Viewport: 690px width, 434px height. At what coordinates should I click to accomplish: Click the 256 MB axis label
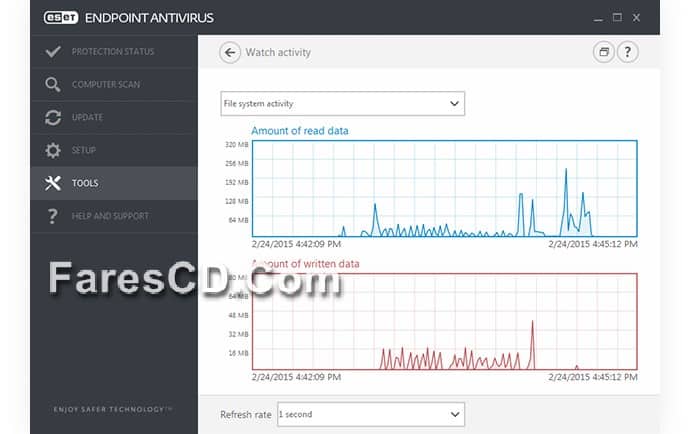point(237,164)
